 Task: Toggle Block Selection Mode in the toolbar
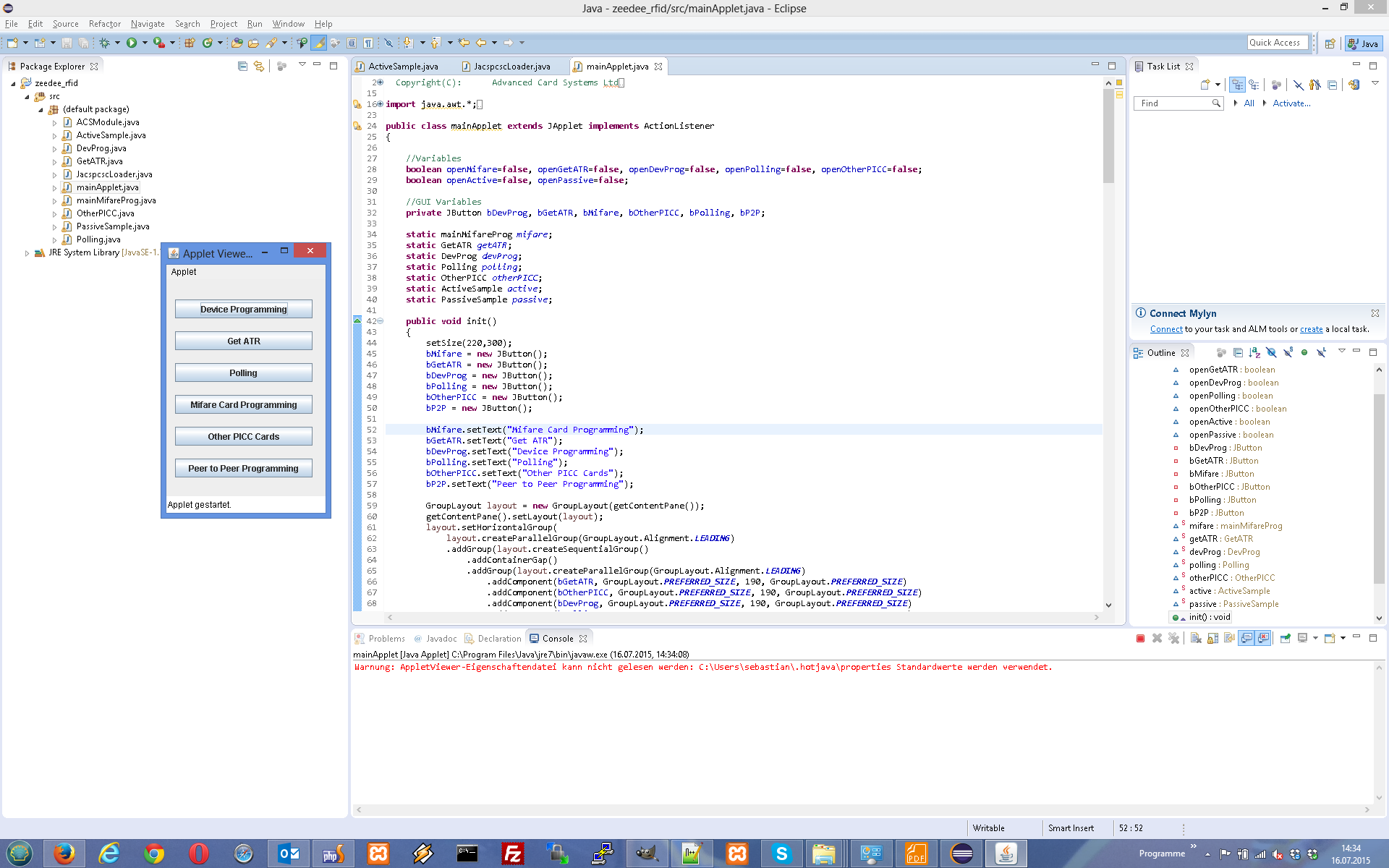click(352, 43)
